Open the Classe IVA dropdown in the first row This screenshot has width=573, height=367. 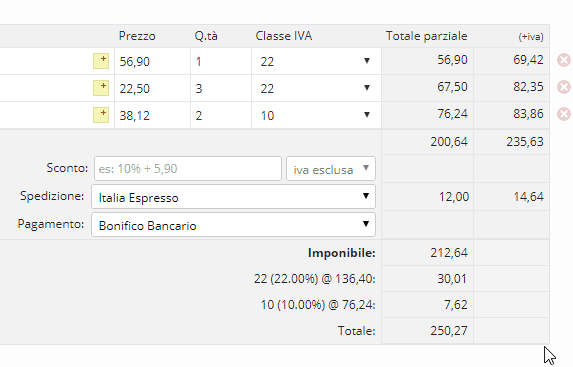pos(316,61)
